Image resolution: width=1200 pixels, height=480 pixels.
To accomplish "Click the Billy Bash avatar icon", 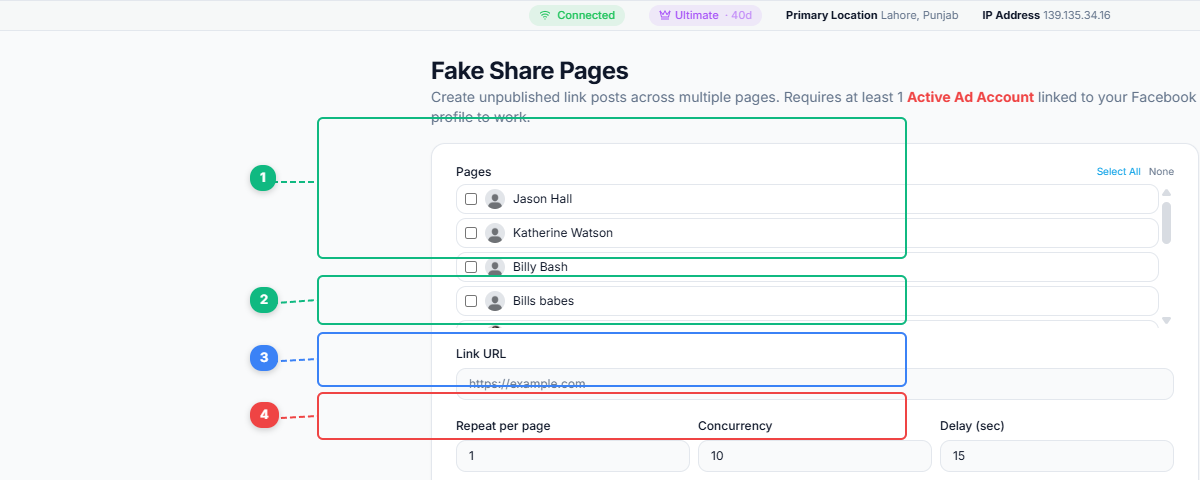I will (494, 267).
